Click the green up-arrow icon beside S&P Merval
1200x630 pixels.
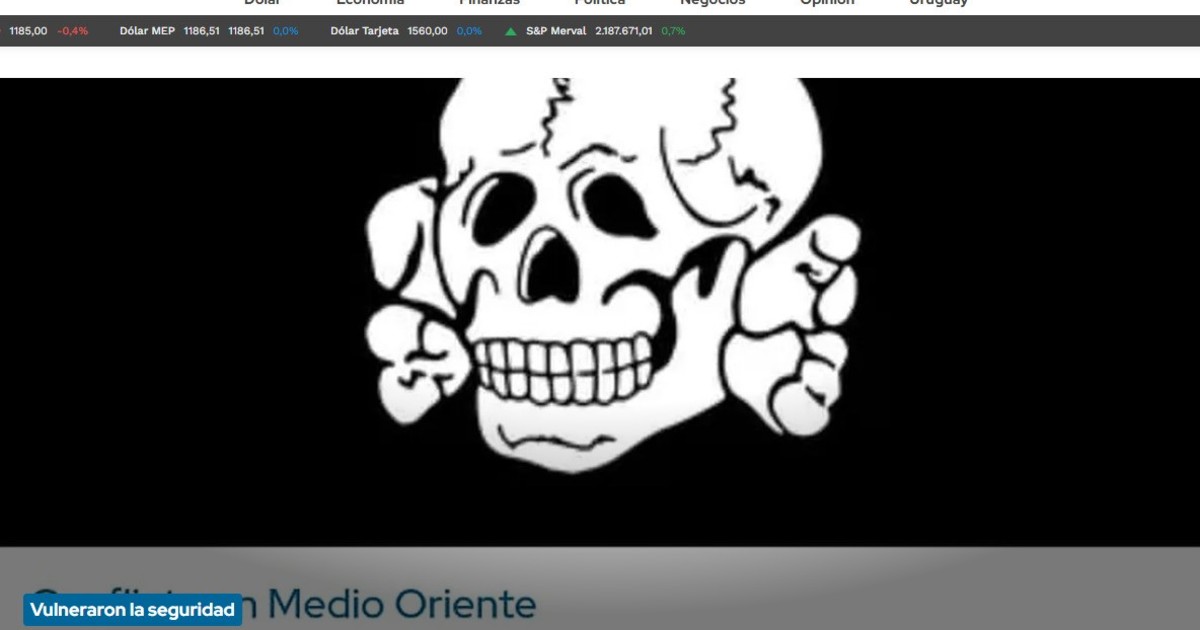[x=511, y=31]
